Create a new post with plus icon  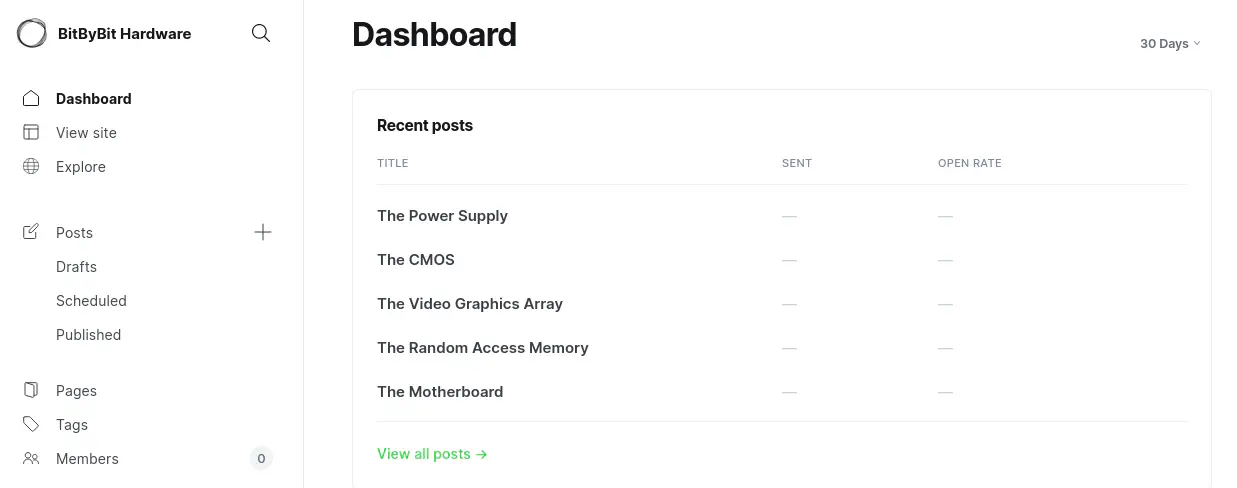coord(263,233)
